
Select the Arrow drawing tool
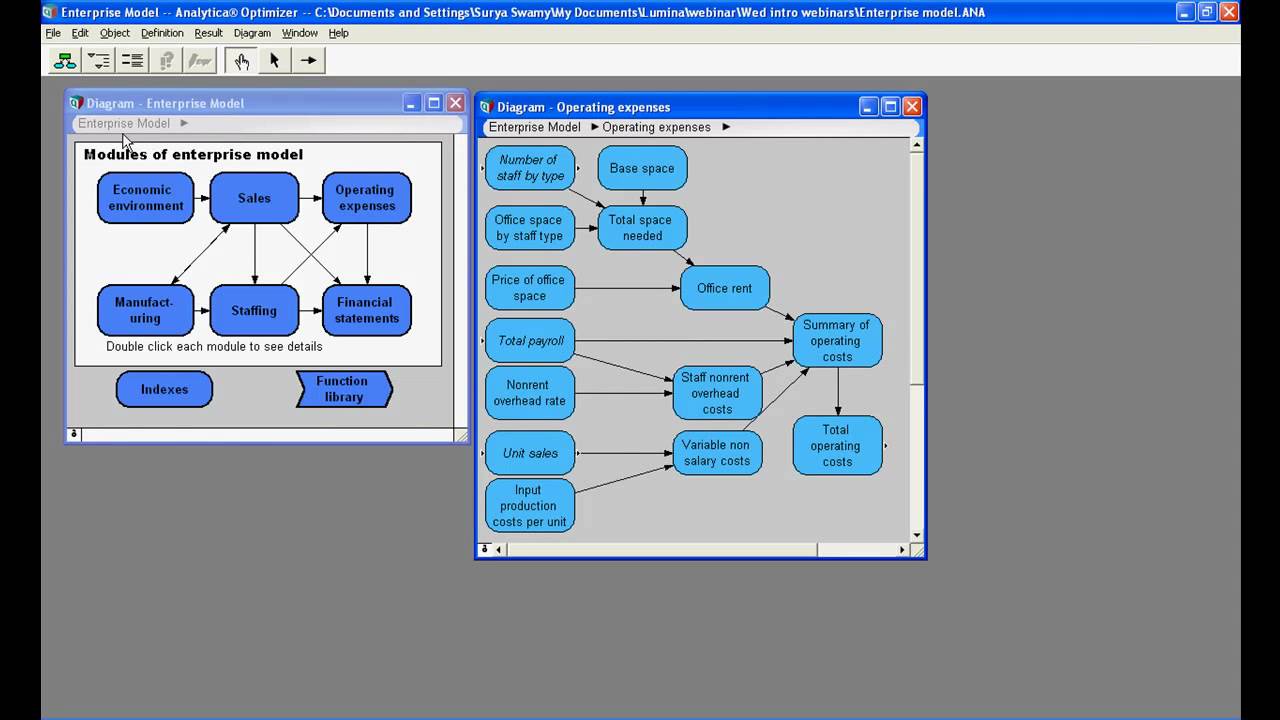[x=308, y=61]
